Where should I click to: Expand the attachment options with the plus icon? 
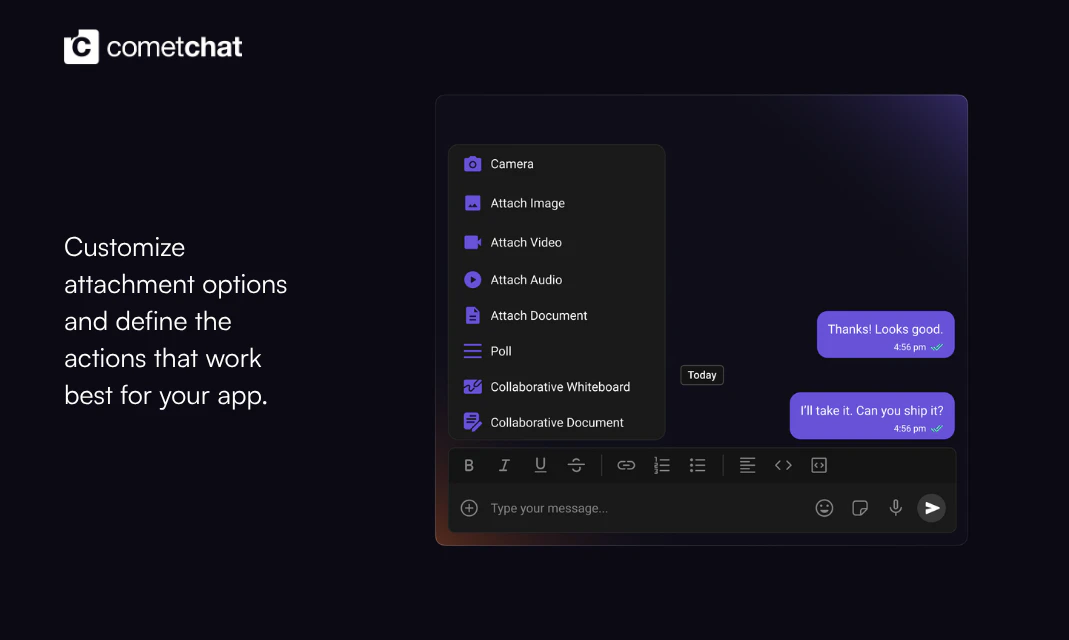(469, 508)
